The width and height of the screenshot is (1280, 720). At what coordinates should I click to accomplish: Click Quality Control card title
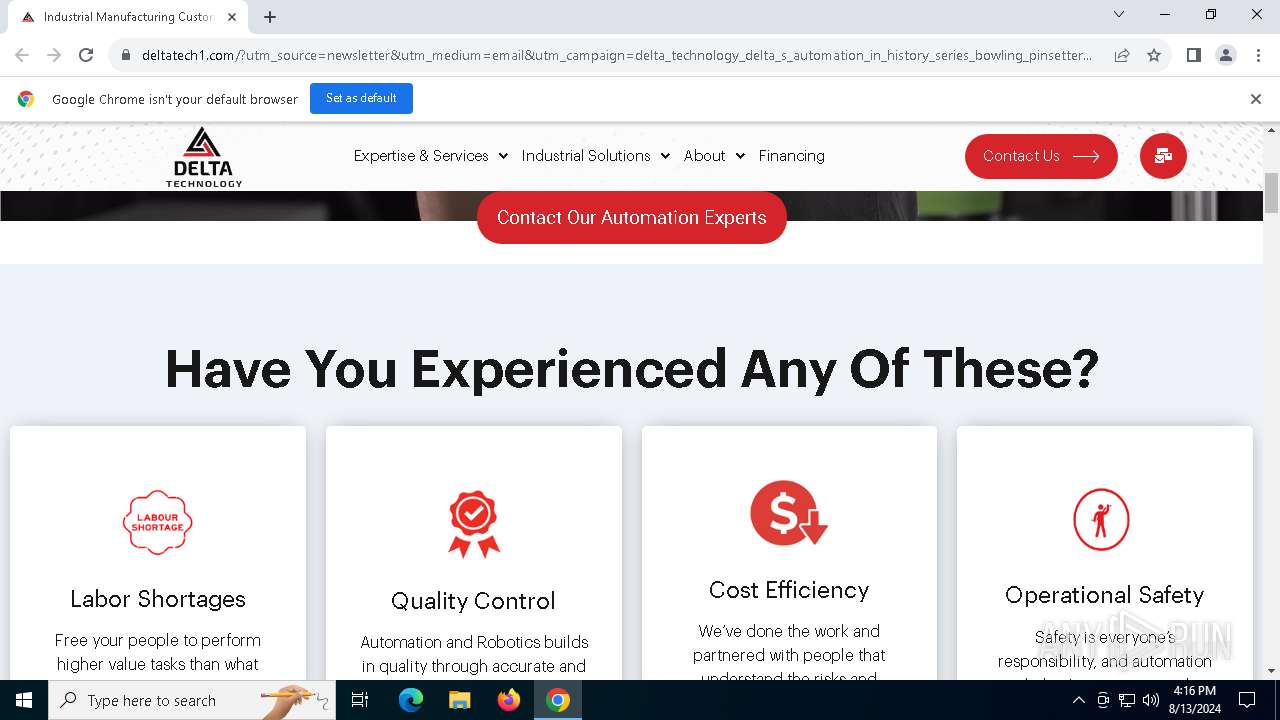pyautogui.click(x=473, y=601)
